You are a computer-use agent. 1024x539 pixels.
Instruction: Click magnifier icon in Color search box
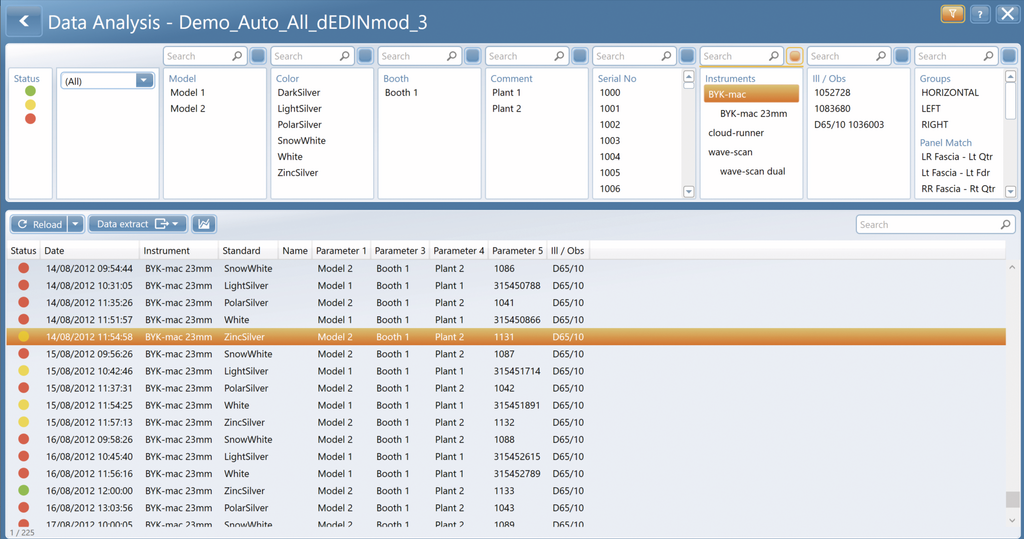344,56
